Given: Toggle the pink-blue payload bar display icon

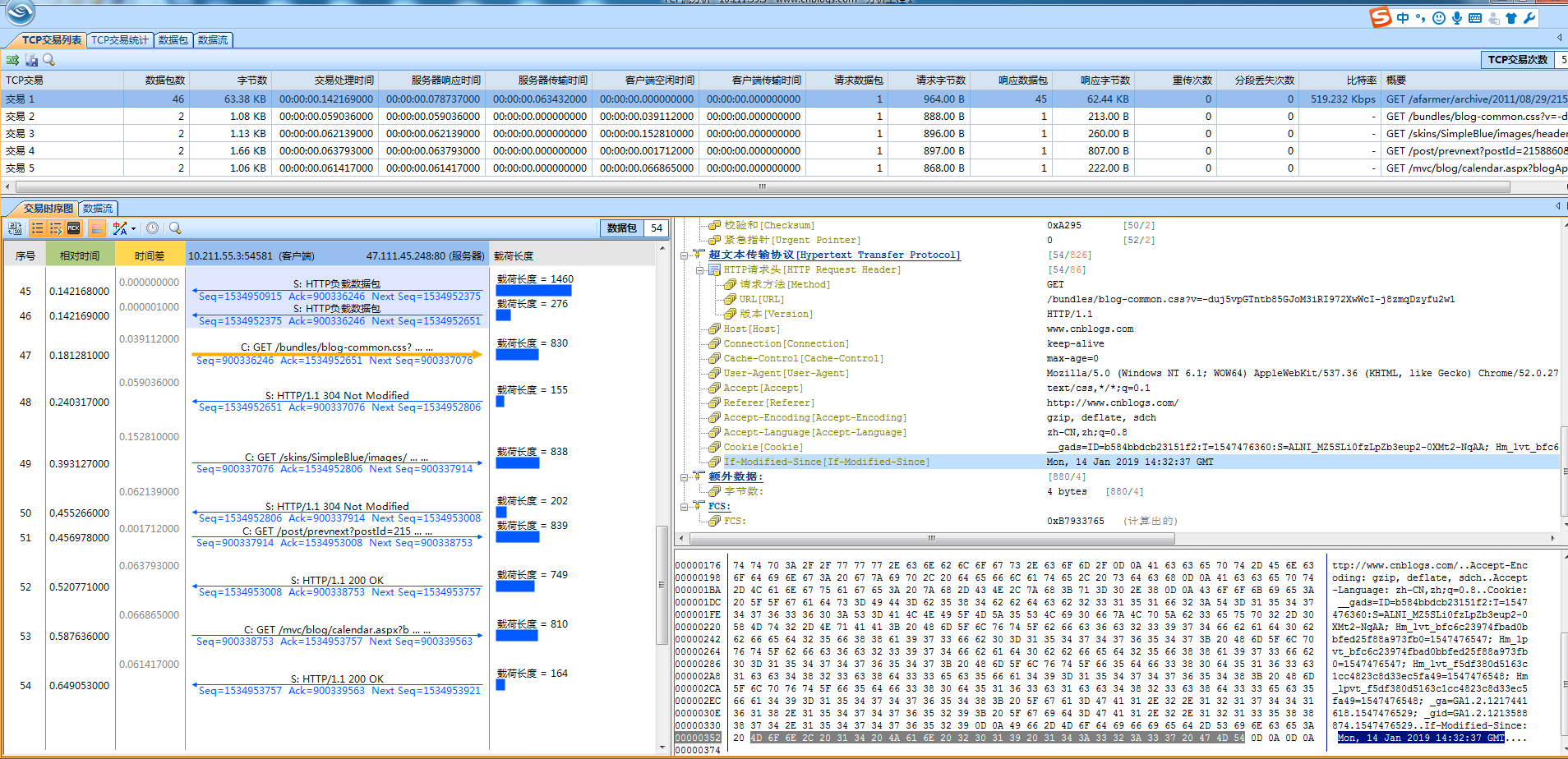Looking at the screenshot, I should point(96,228).
